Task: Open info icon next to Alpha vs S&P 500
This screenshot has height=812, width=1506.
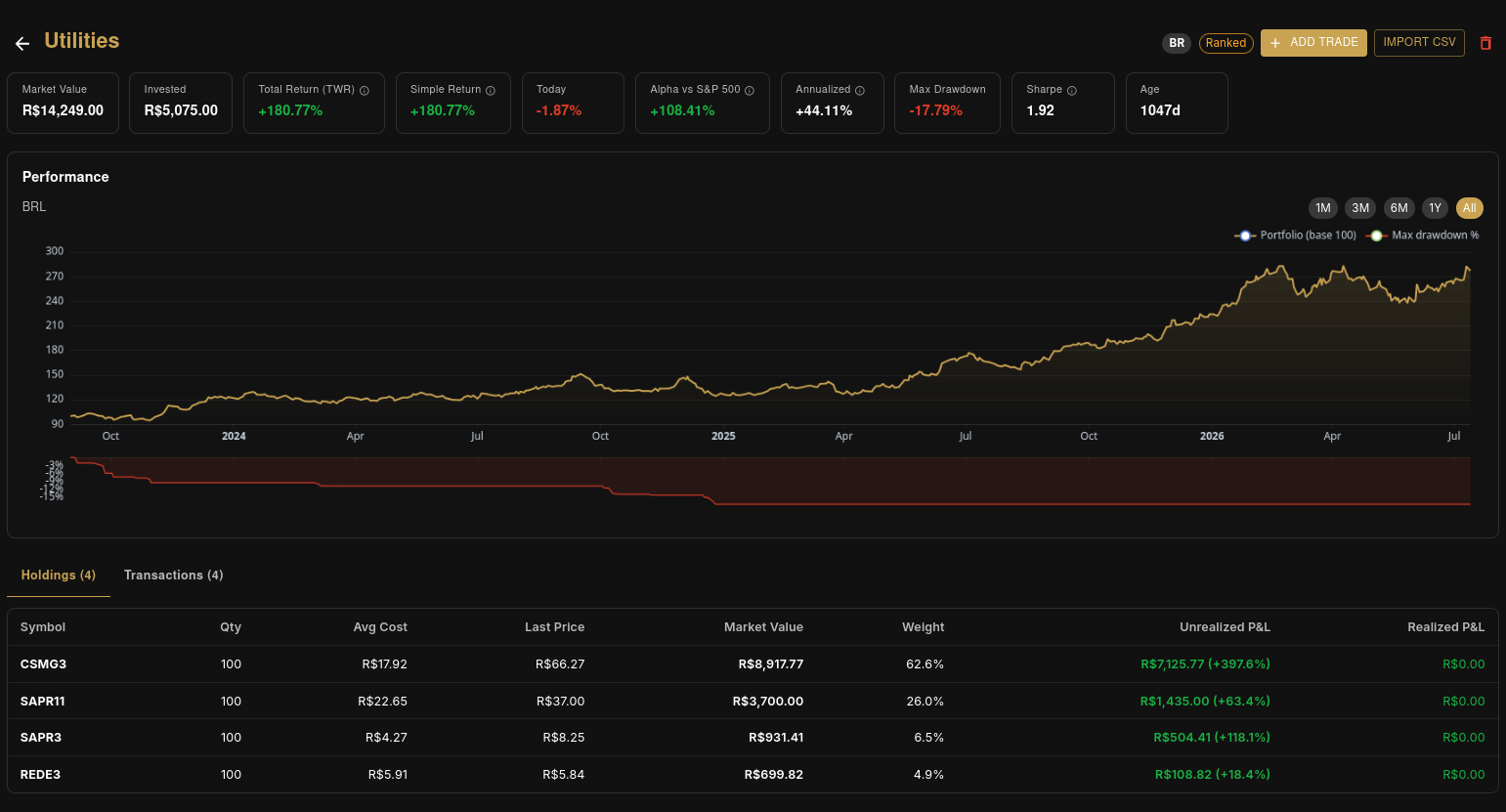Action: click(x=750, y=91)
